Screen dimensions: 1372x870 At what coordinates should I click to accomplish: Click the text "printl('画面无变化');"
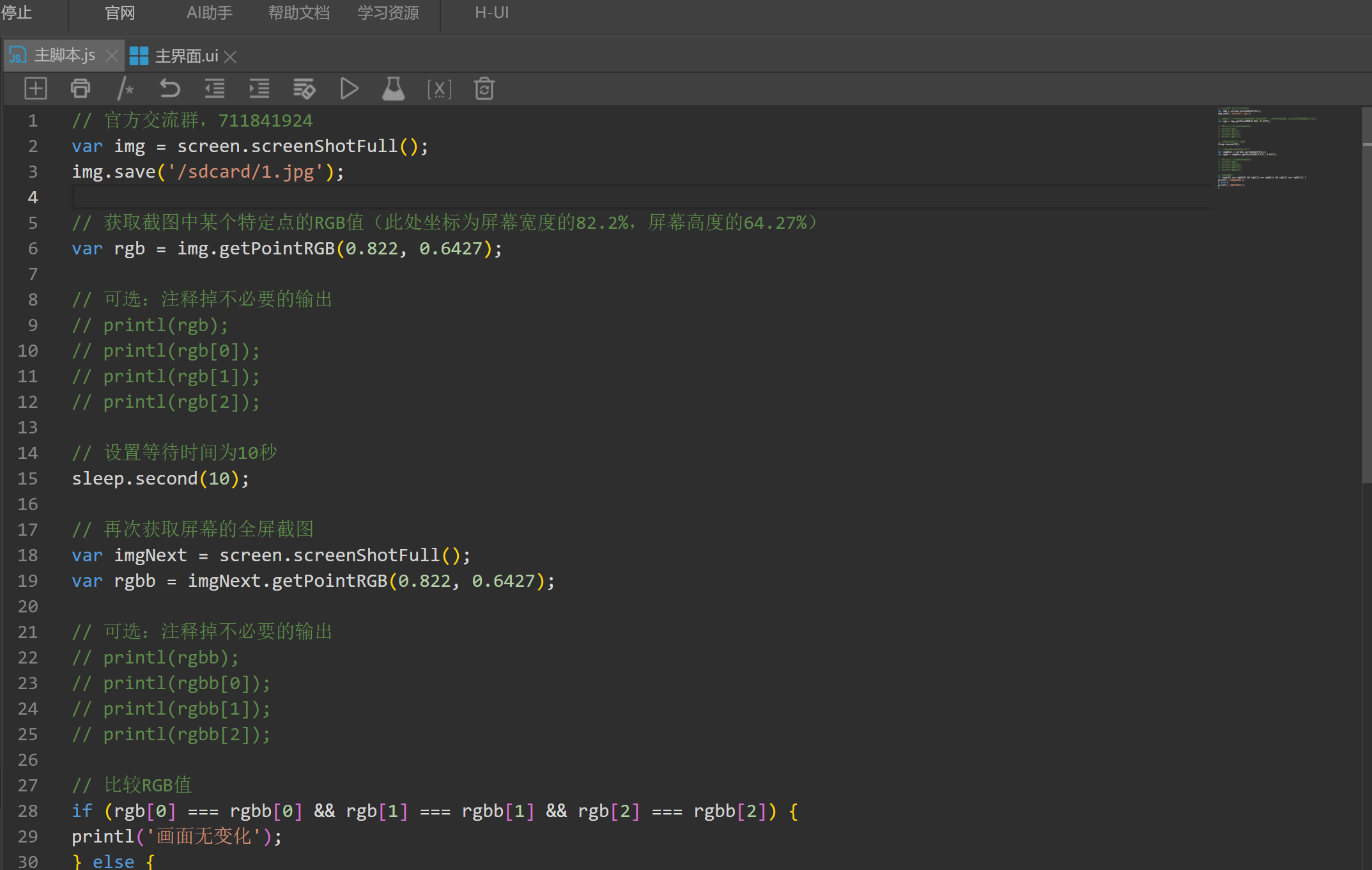177,837
